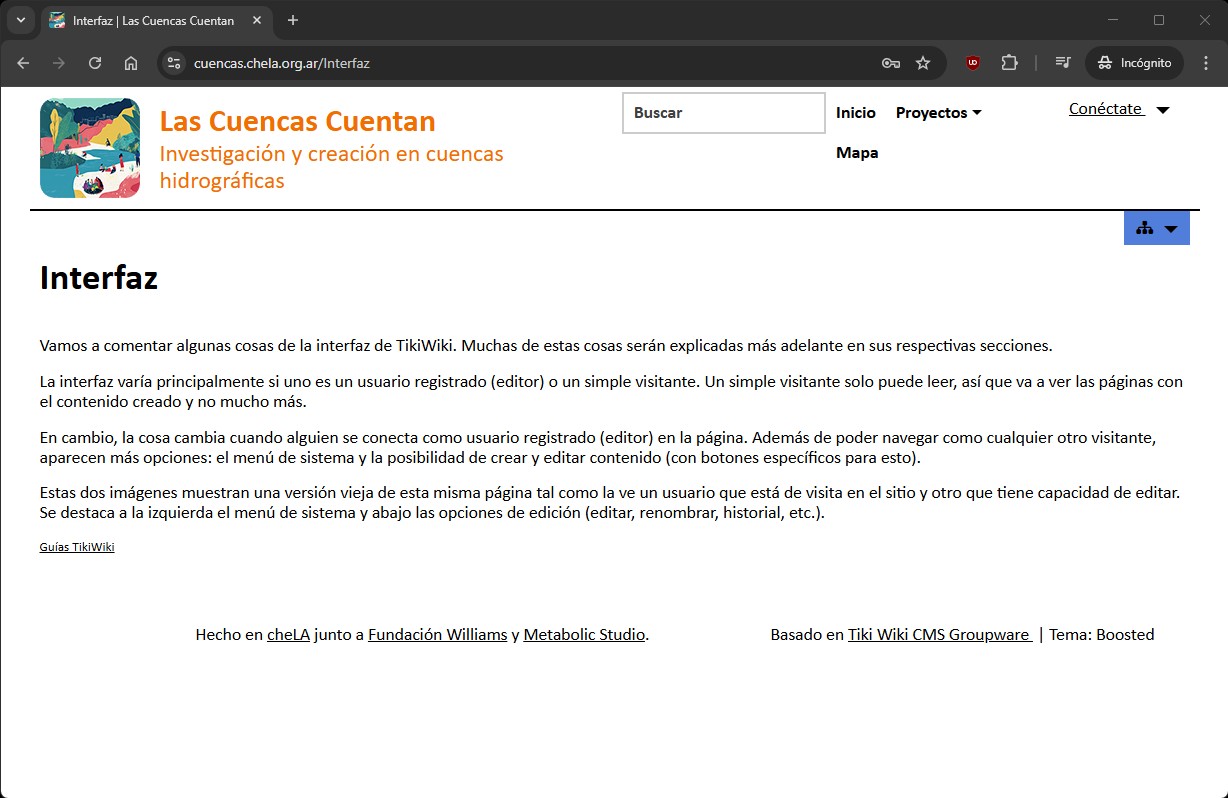The image size is (1228, 798).
Task: Open the tab search chevron button
Action: click(20, 20)
